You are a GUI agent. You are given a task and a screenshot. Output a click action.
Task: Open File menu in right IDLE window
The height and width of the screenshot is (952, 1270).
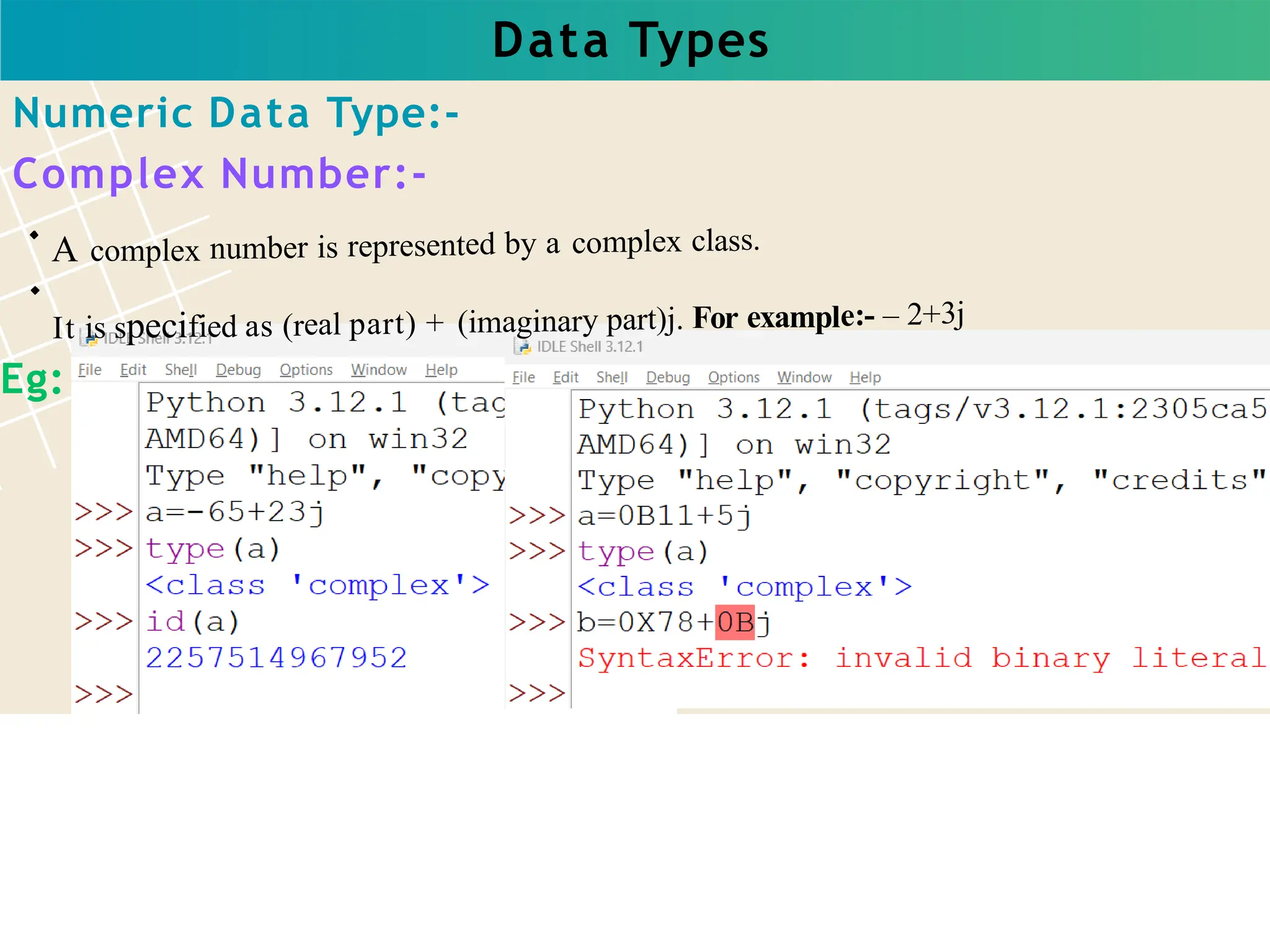pos(523,377)
